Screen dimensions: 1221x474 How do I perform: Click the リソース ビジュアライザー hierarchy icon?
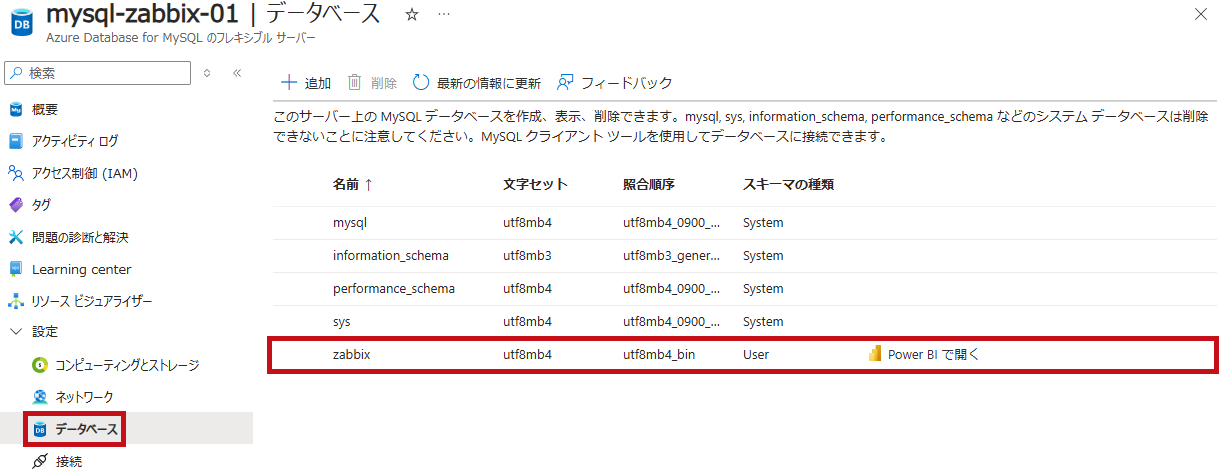click(15, 301)
